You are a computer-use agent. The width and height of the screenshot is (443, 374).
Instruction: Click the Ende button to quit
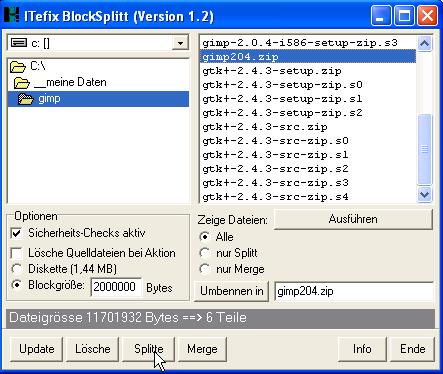413,349
